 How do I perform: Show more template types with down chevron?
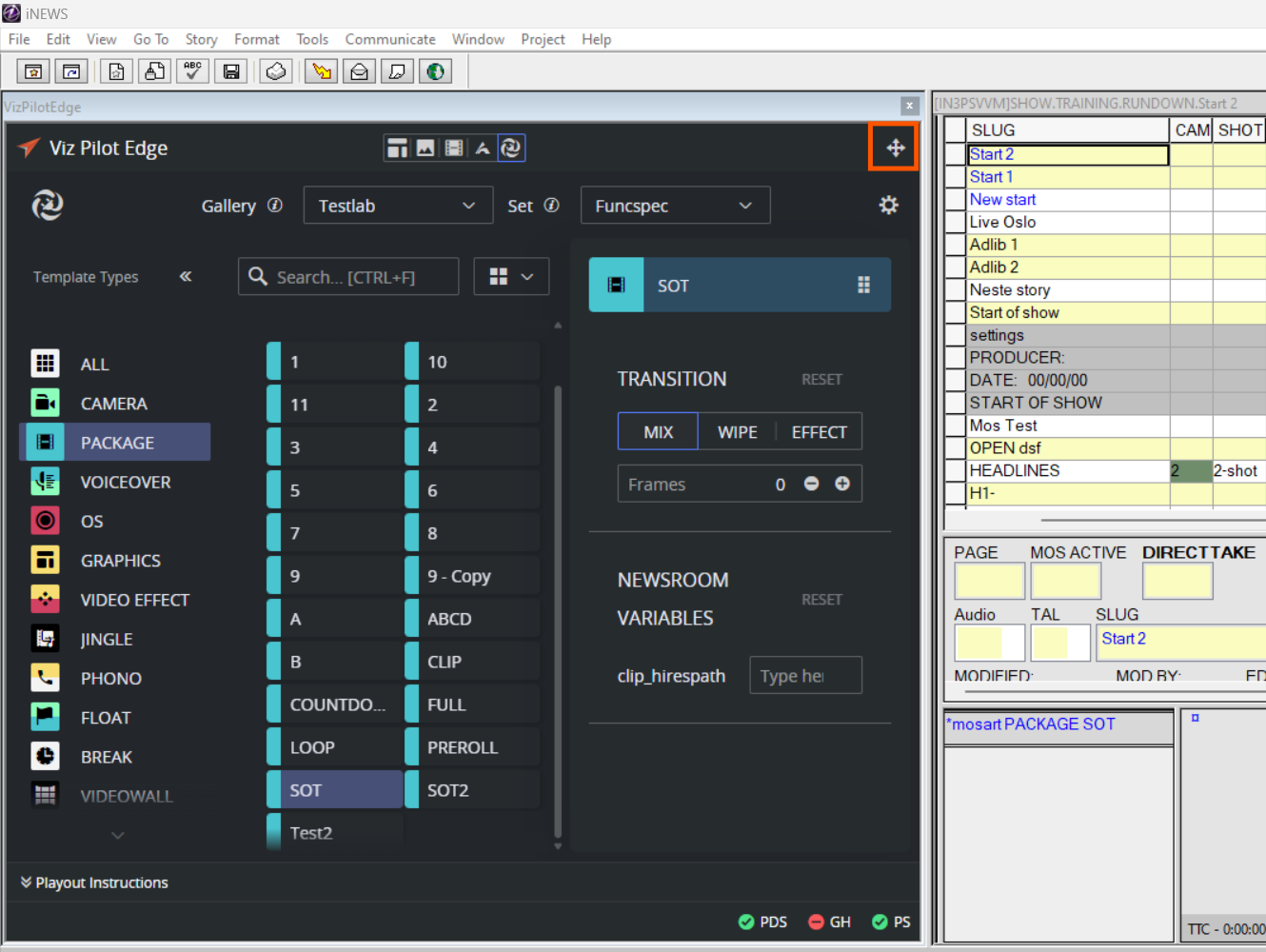117,835
